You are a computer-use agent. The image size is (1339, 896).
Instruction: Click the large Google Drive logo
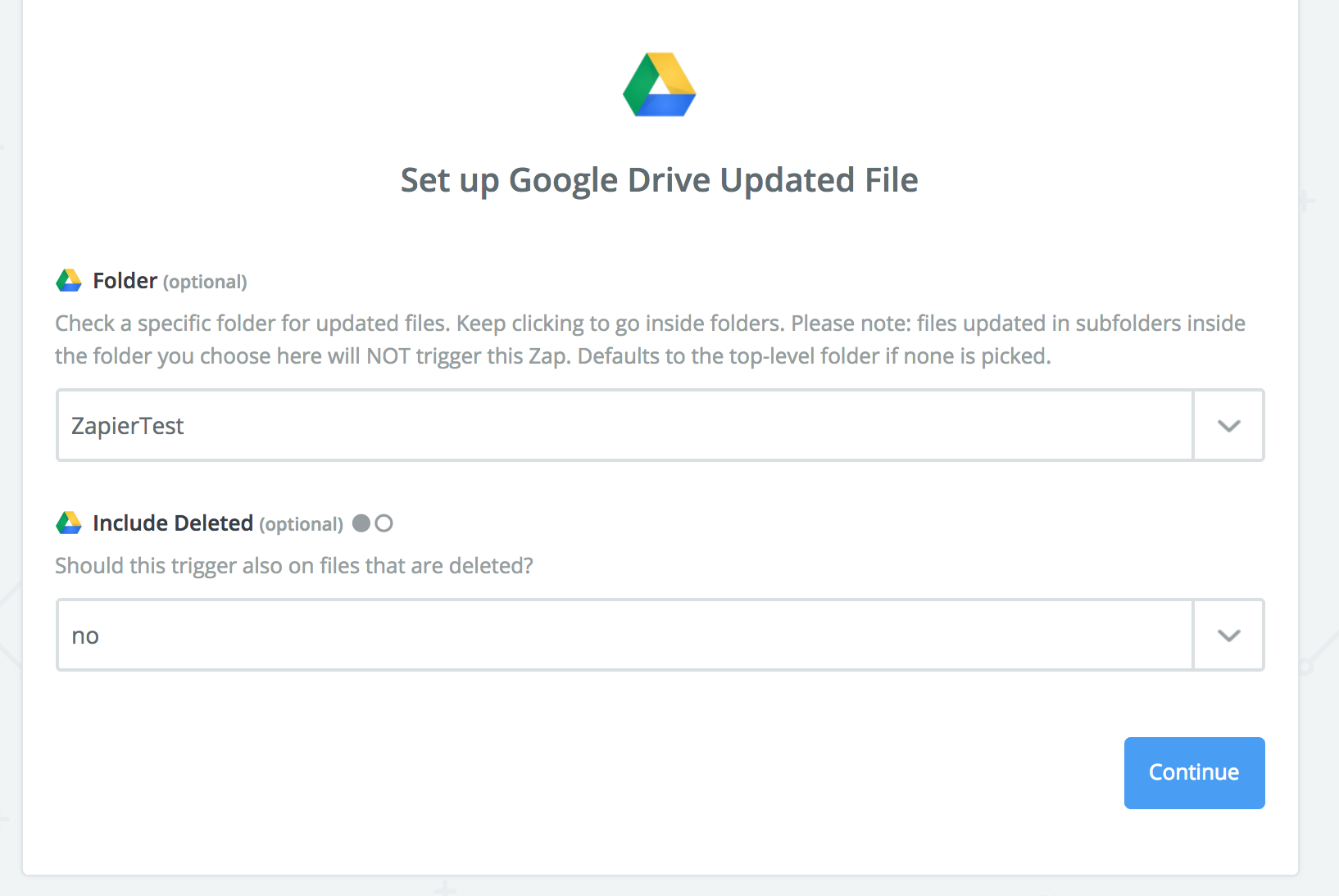tap(659, 85)
